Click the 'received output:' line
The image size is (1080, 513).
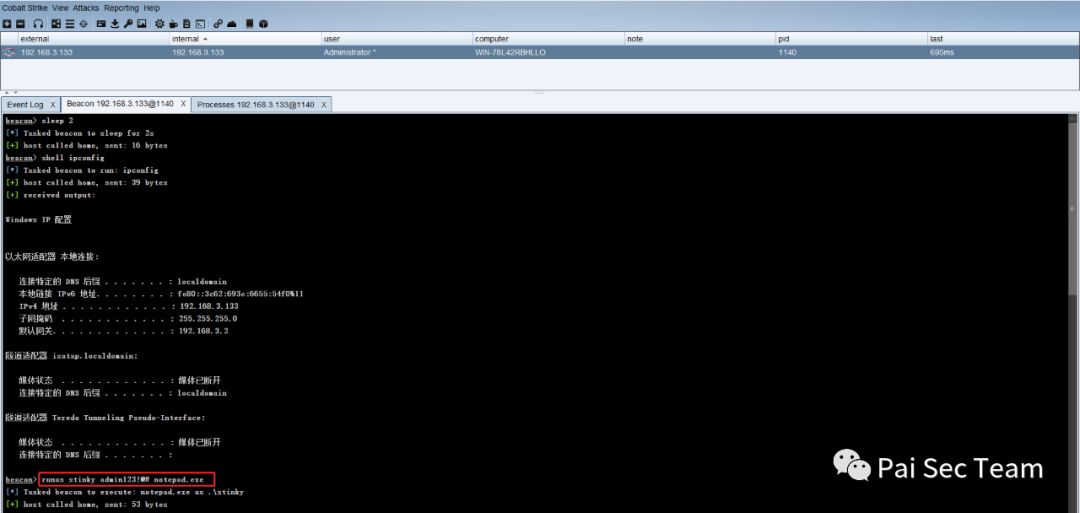pos(50,195)
